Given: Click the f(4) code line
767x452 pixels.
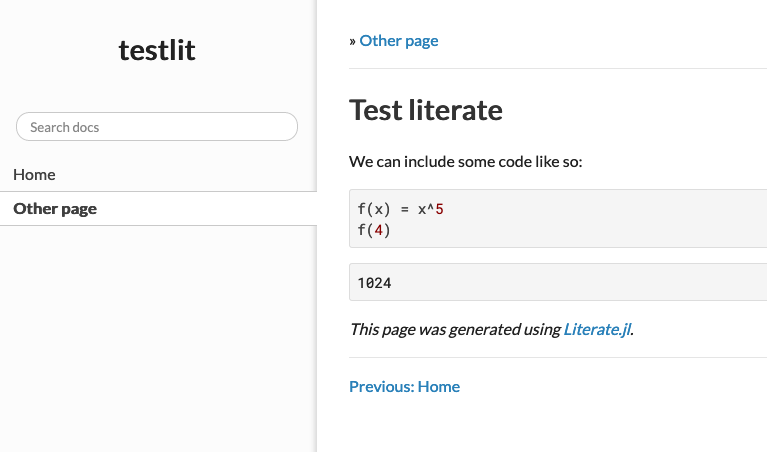Looking at the screenshot, I should (x=373, y=229).
